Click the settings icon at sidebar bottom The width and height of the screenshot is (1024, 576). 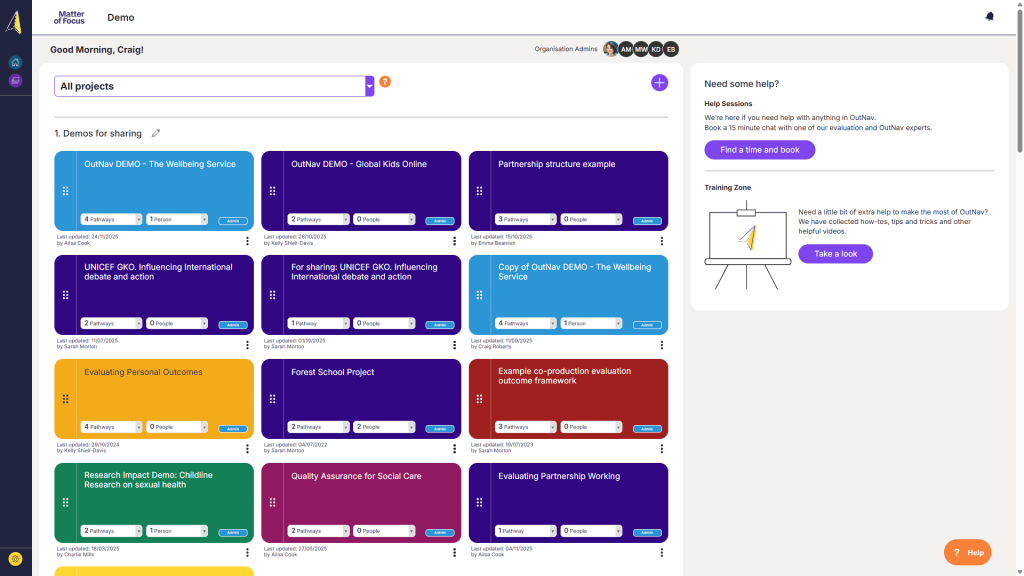point(15,559)
